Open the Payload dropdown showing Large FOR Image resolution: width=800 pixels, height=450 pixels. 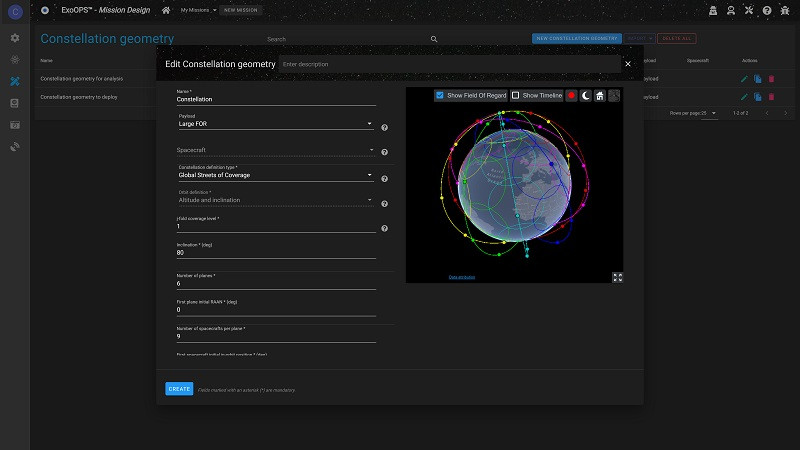pos(275,124)
